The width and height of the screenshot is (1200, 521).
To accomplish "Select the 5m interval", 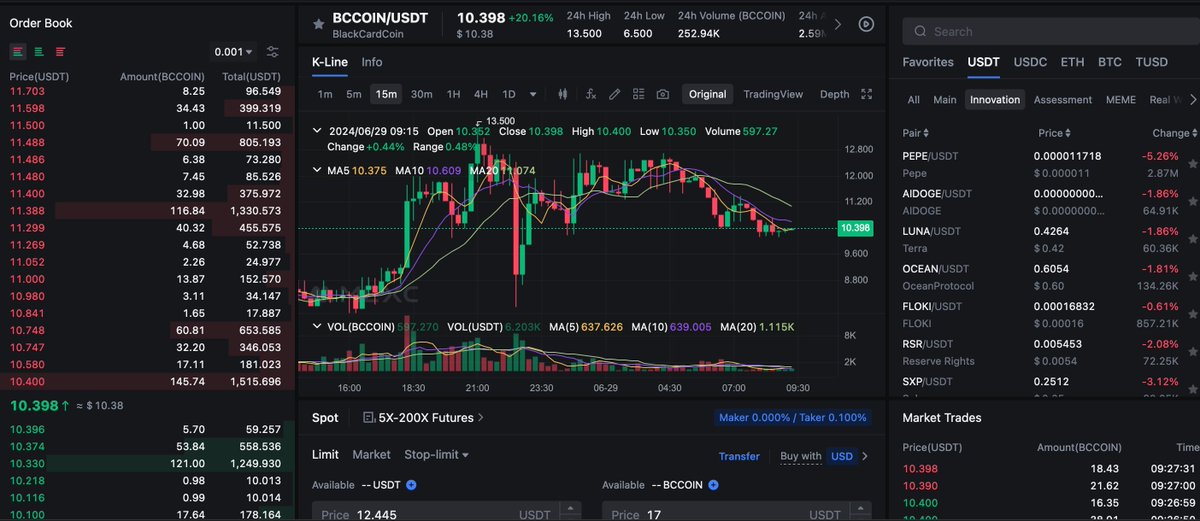I will pos(354,94).
